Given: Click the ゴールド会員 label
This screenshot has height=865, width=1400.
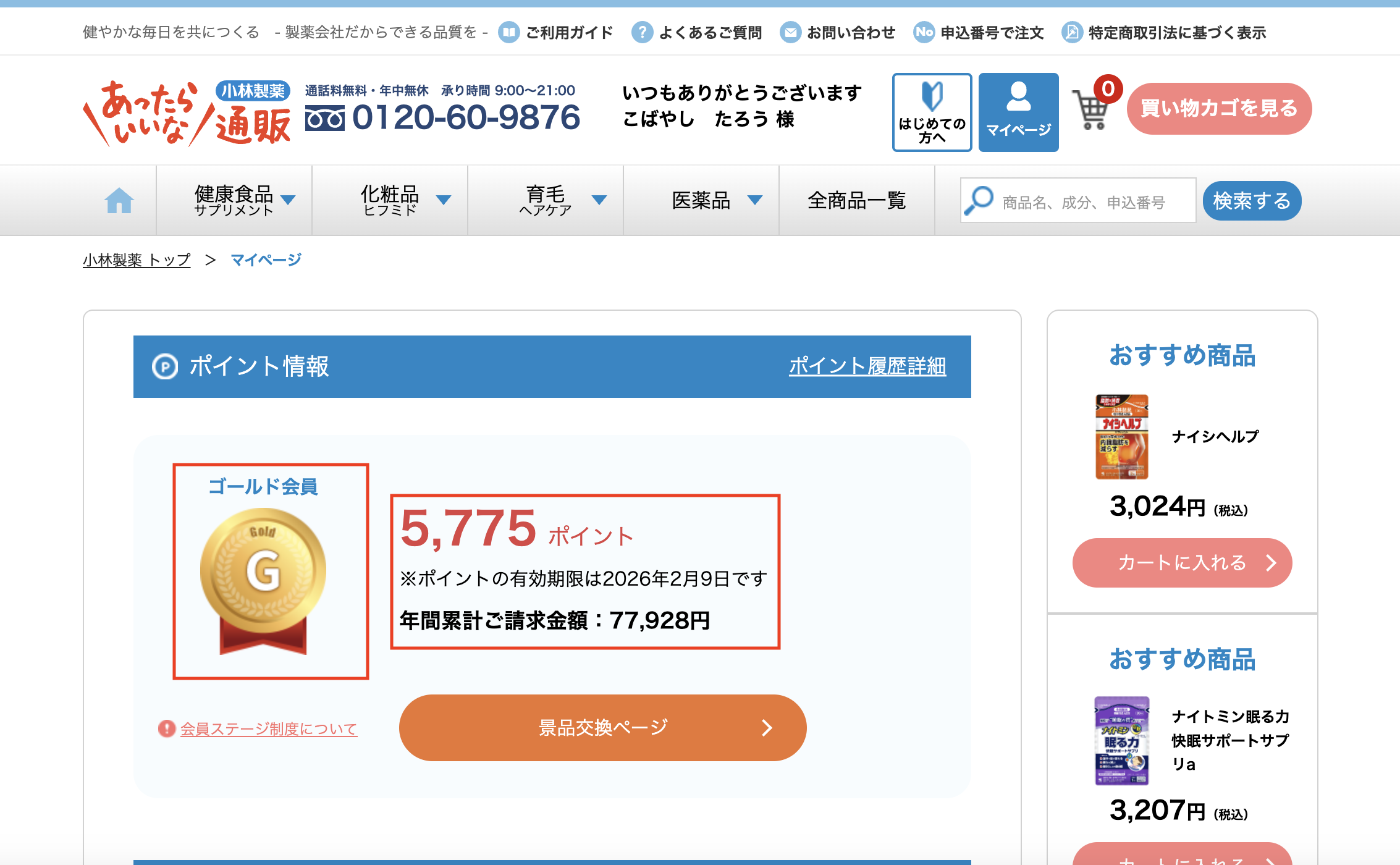Looking at the screenshot, I should tap(263, 487).
